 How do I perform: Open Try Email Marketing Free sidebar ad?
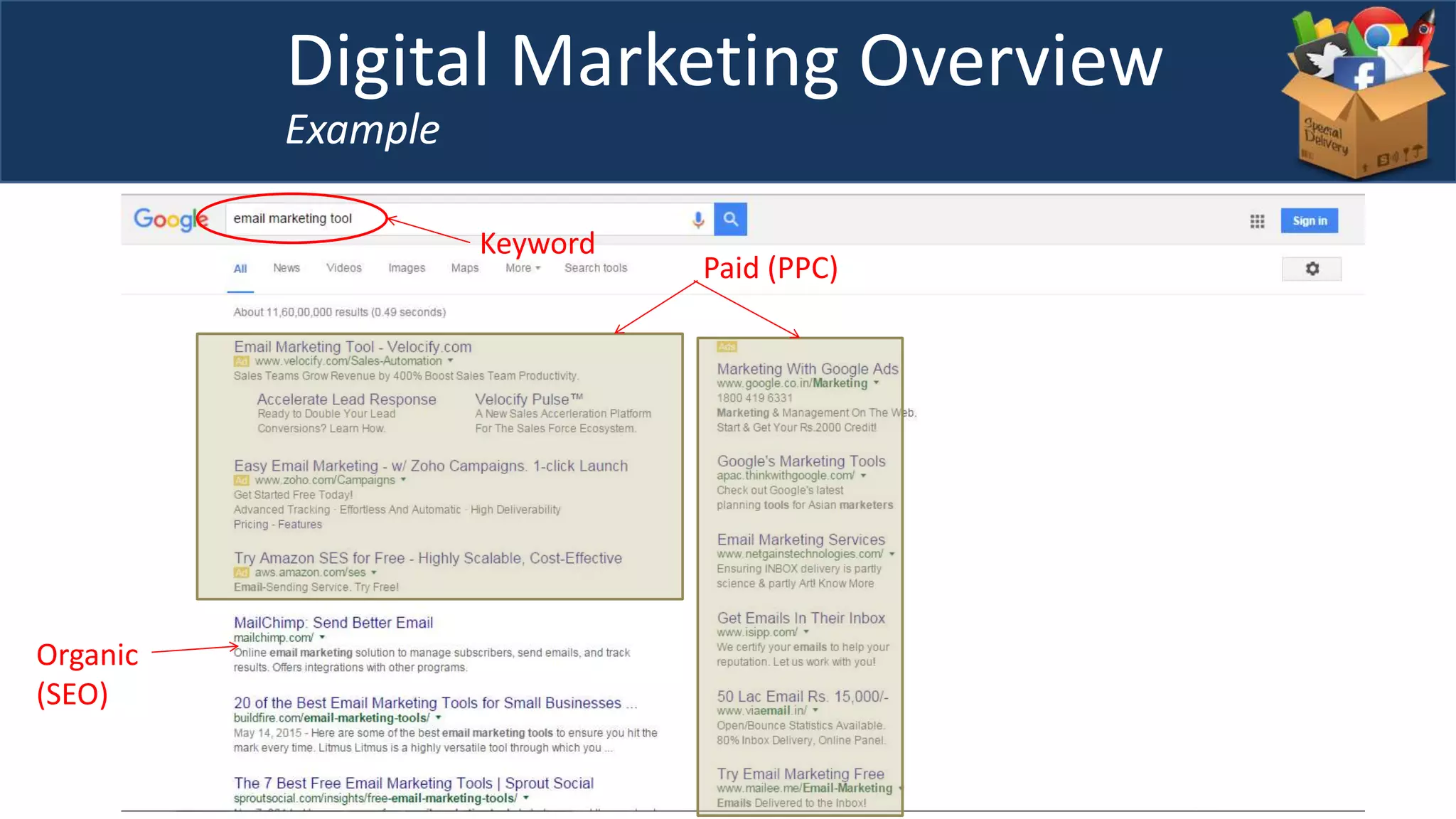[x=801, y=774]
